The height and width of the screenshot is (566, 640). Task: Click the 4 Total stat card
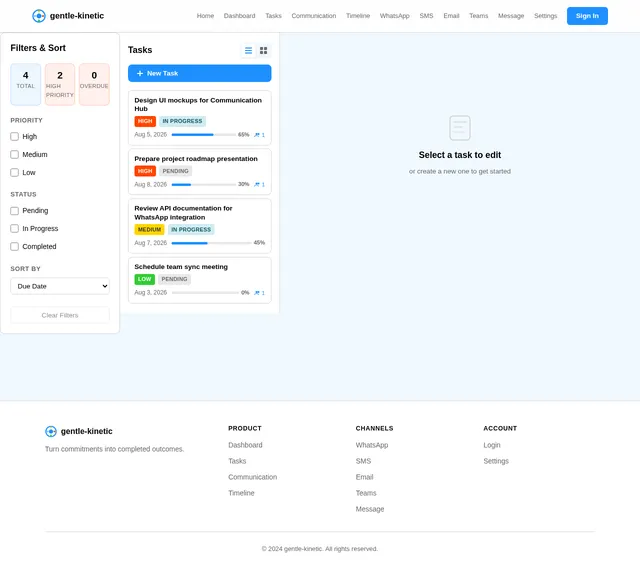pos(26,84)
